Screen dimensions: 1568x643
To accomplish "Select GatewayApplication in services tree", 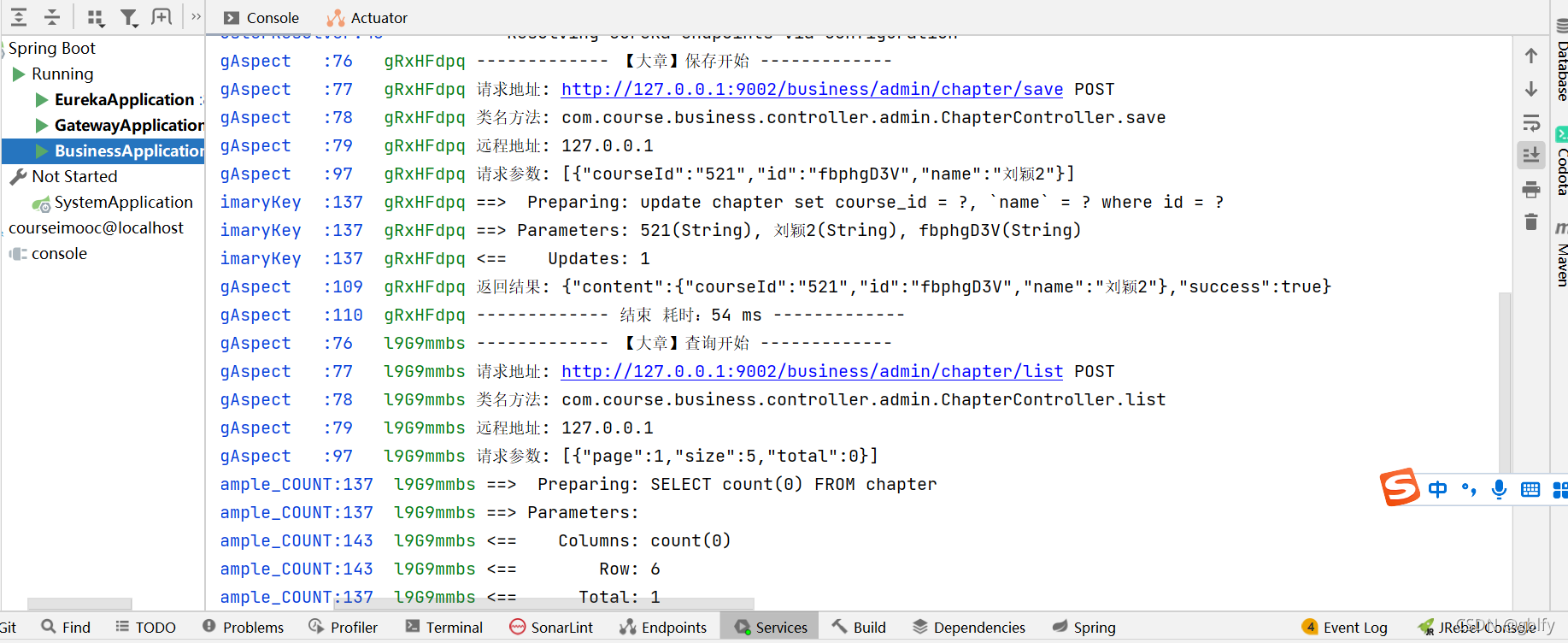I will 129,125.
